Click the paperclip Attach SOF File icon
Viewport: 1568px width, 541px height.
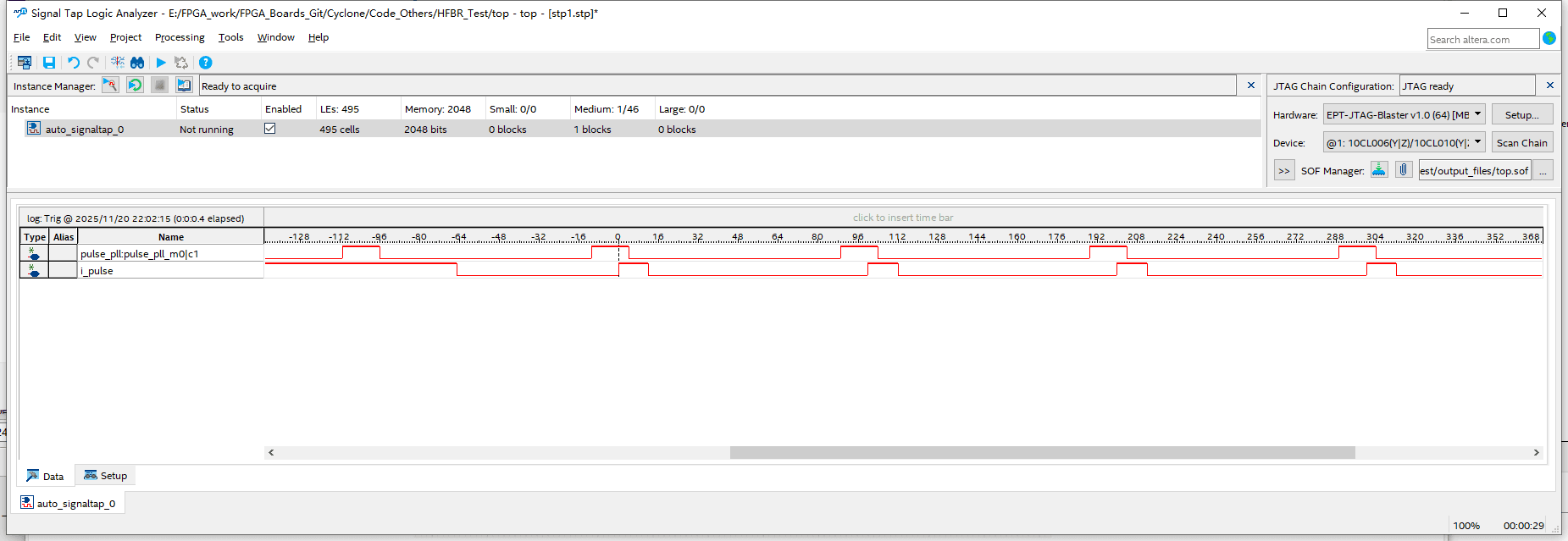tap(1404, 170)
